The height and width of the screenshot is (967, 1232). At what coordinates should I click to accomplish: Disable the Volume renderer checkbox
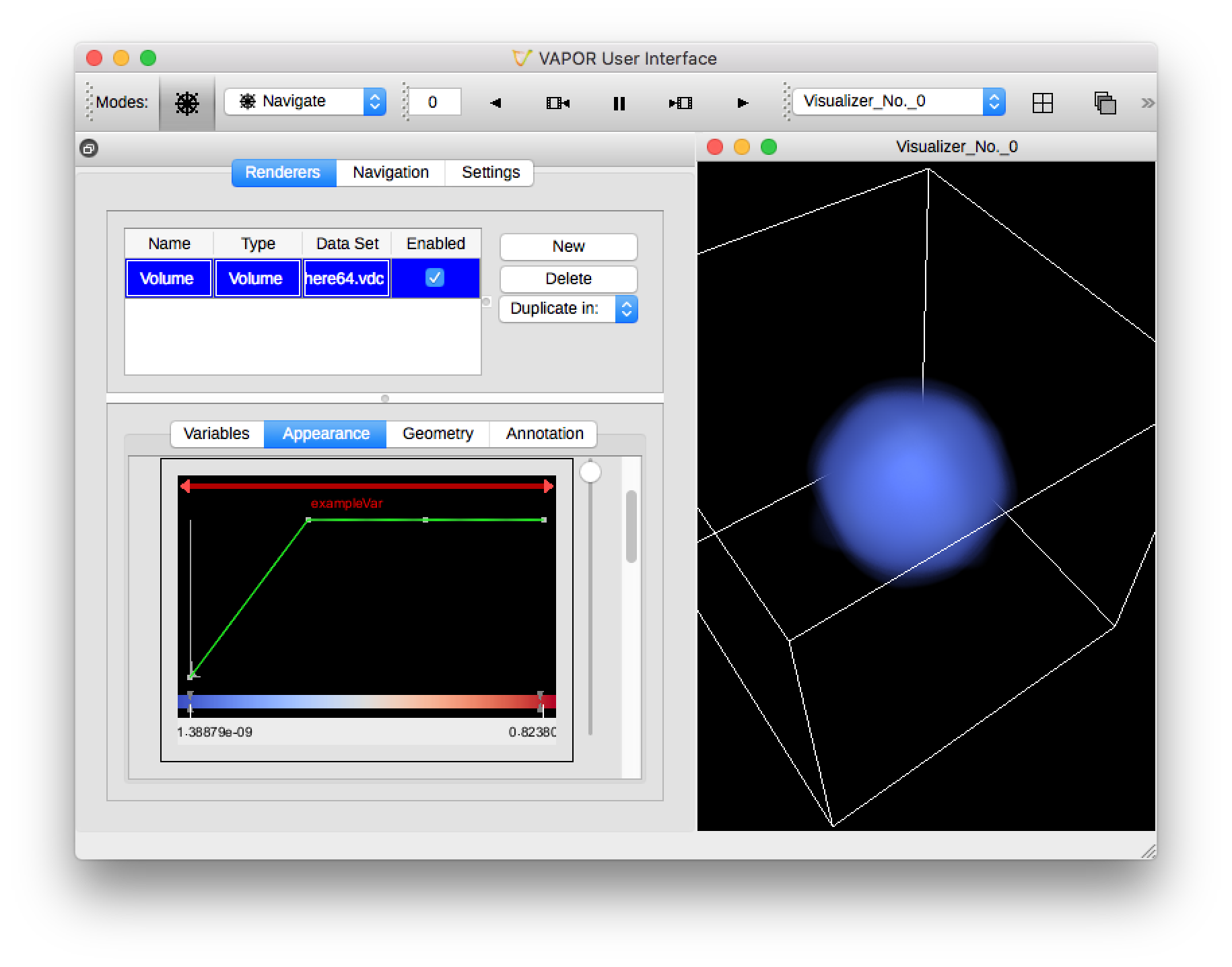click(x=435, y=277)
